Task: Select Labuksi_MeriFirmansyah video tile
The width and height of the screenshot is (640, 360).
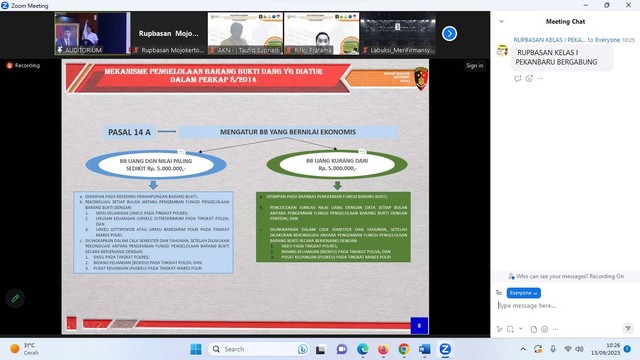Action: [x=398, y=33]
